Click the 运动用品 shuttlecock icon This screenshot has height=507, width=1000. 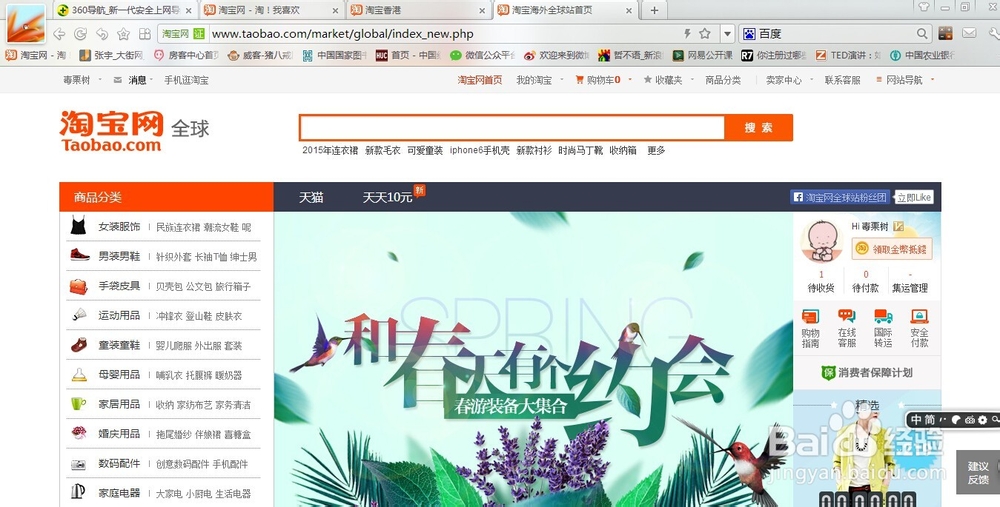(79, 315)
